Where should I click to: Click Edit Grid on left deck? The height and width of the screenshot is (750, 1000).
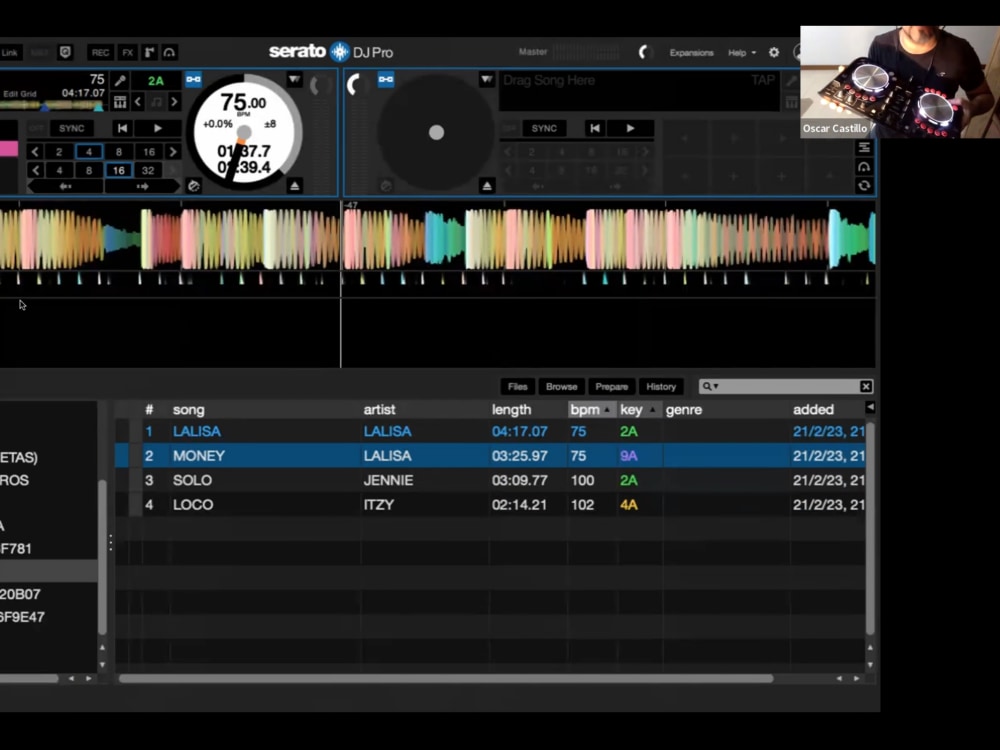pos(20,94)
